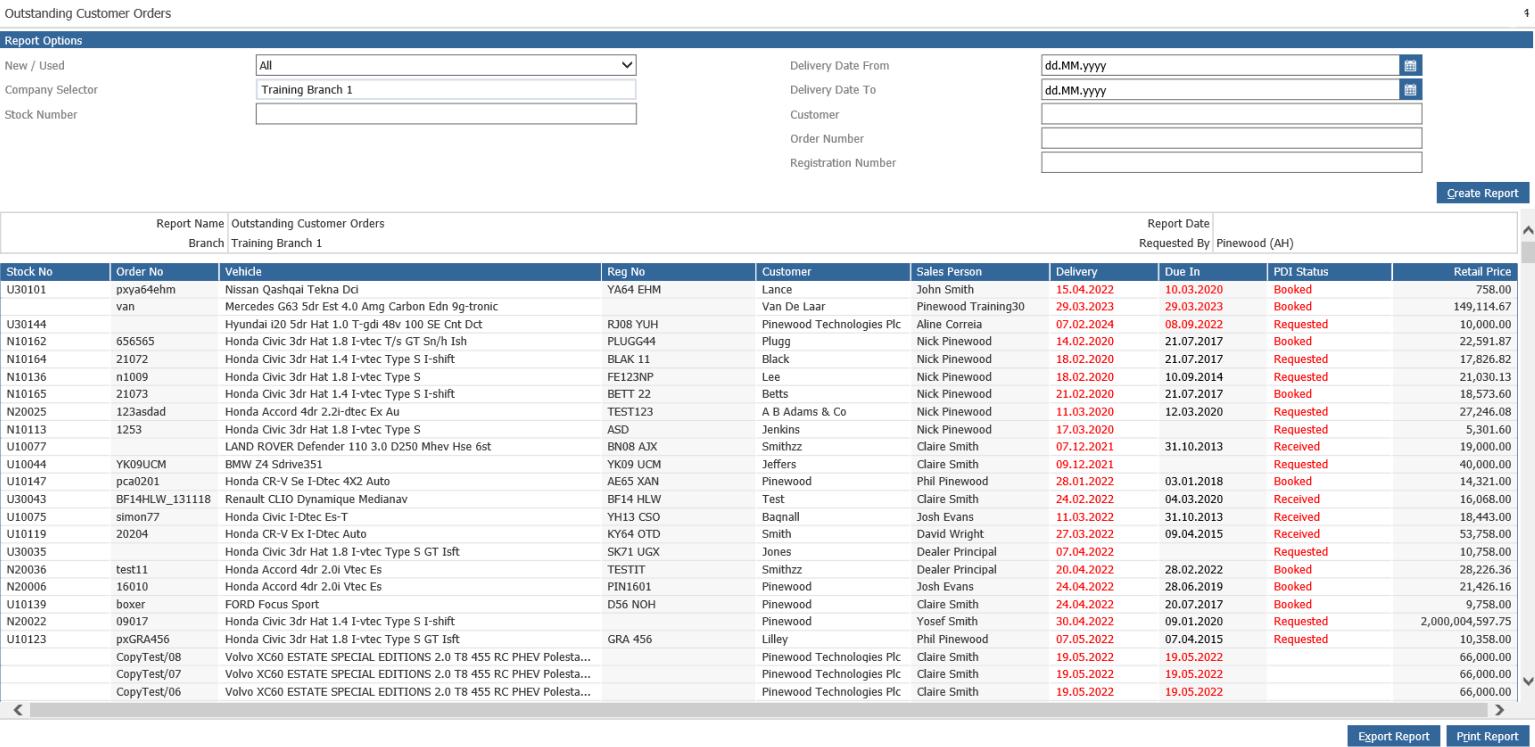Viewport: 1535px width, 747px height.
Task: Click sales person David Wright
Action: [x=950, y=534]
